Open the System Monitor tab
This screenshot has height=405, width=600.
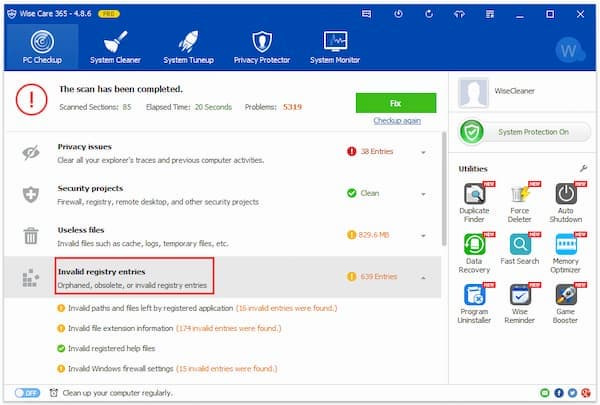[x=335, y=47]
